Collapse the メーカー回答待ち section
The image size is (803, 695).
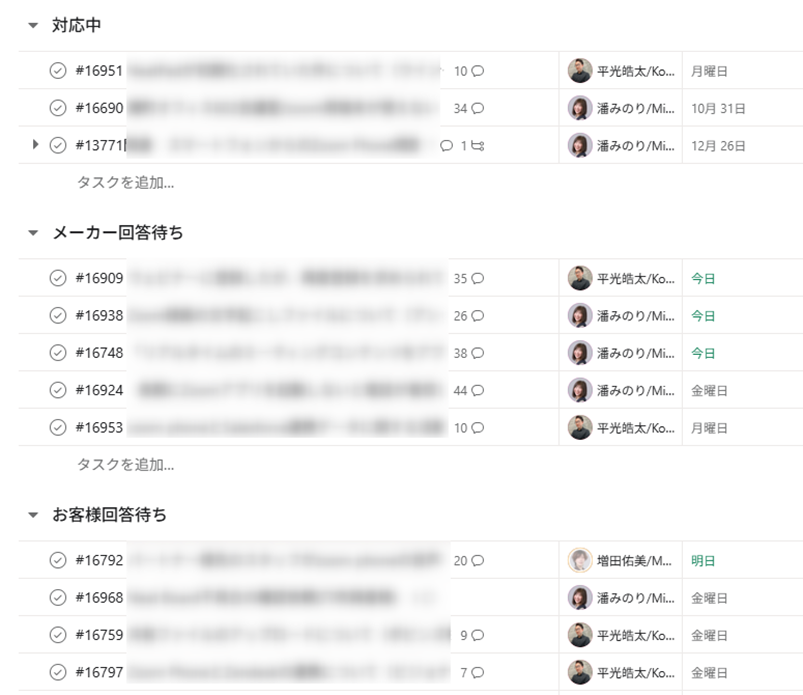[x=33, y=233]
